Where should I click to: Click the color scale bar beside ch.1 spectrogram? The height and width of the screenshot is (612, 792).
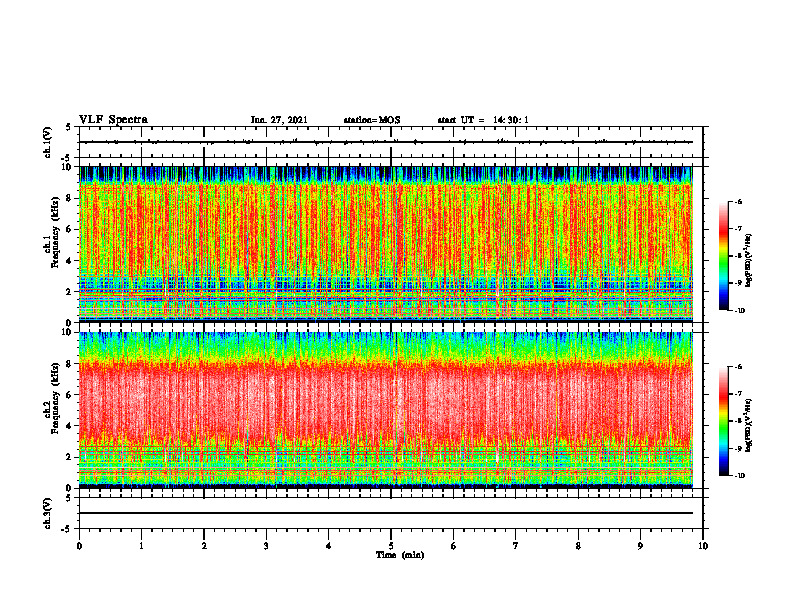(723, 256)
